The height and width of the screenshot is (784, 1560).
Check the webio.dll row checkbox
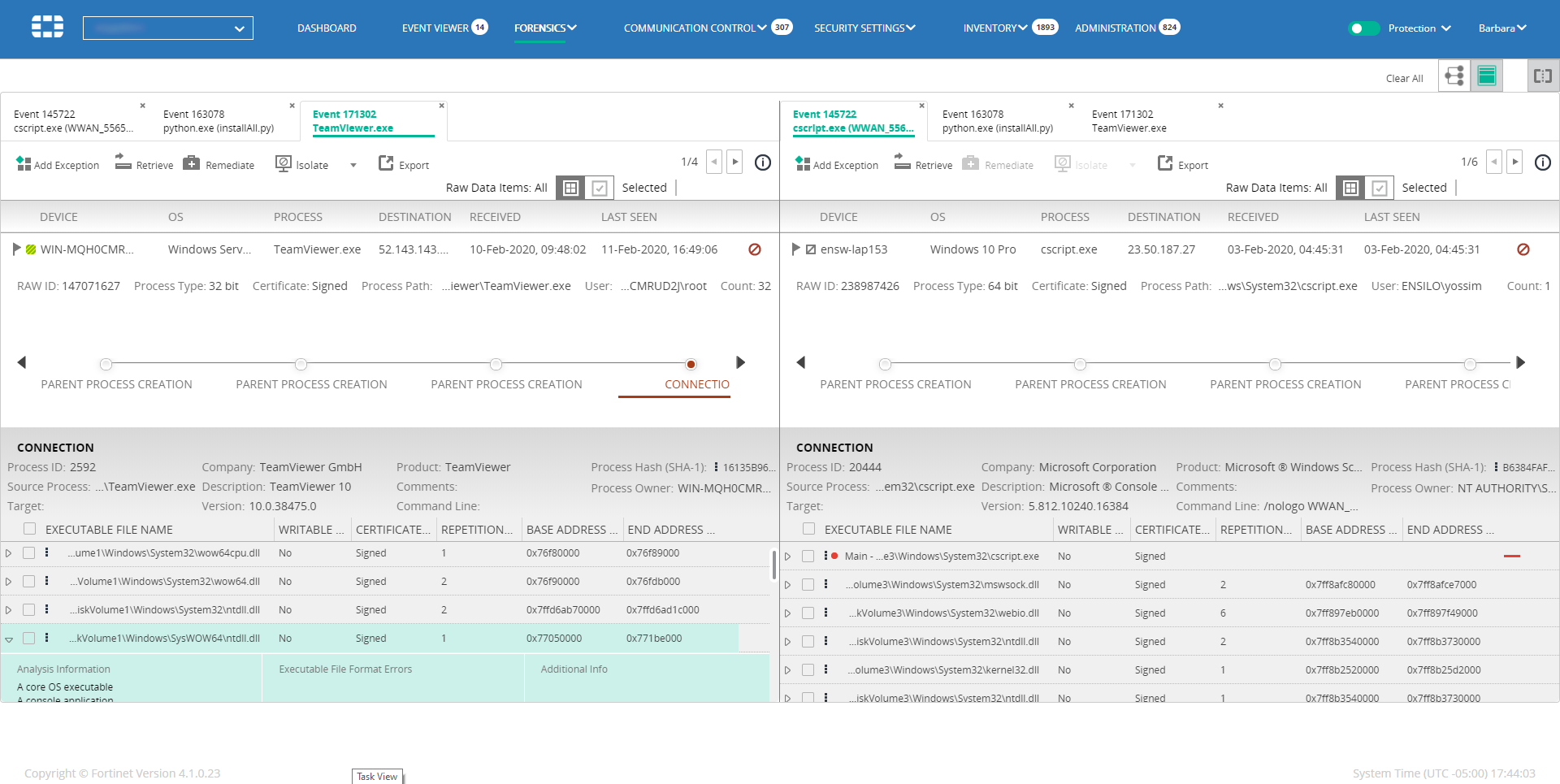click(x=808, y=613)
